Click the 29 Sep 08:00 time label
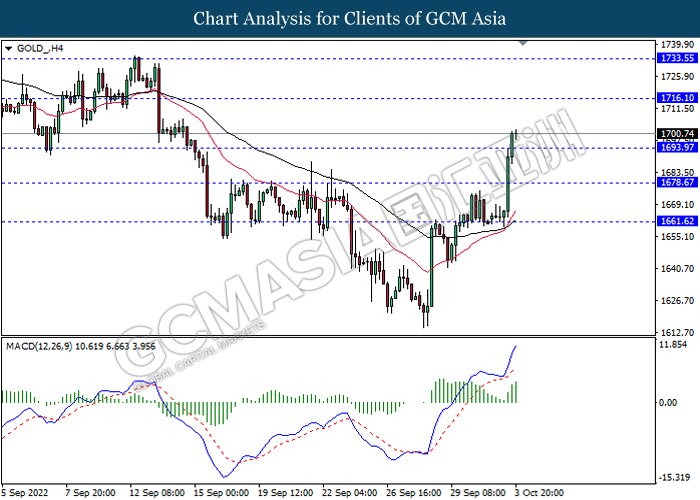This screenshot has width=700, height=500. pos(478,493)
